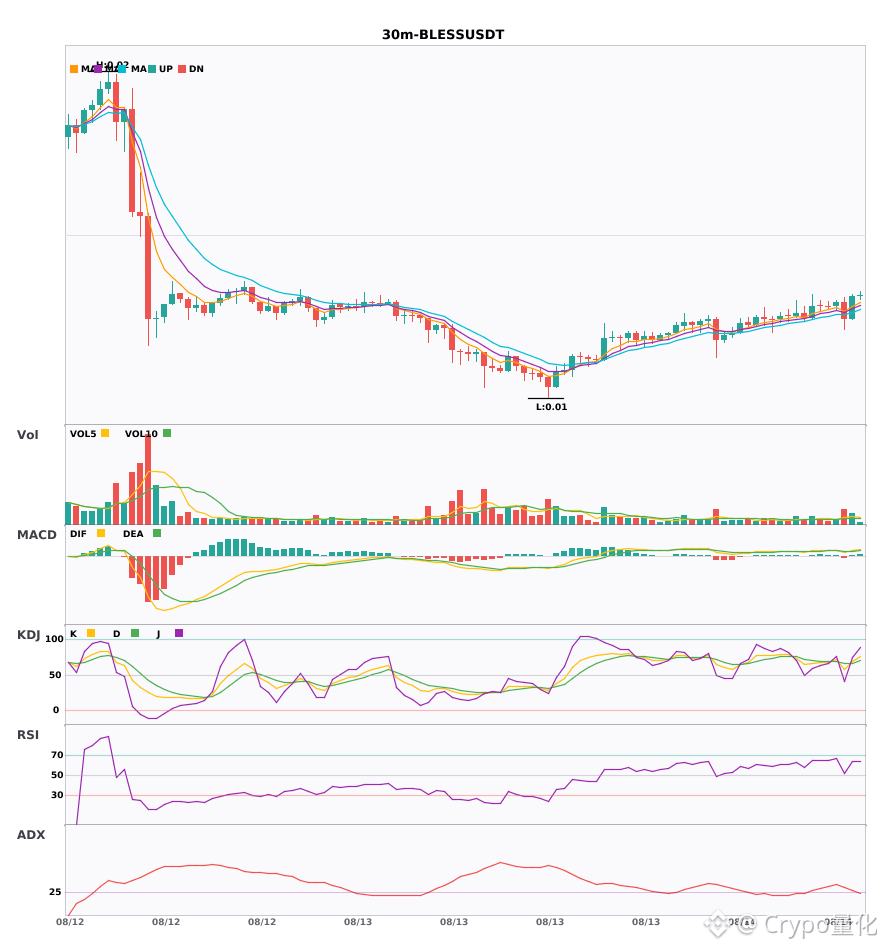The image size is (885, 950).
Task: Click the green DEA legend swatch
Action: tap(157, 533)
